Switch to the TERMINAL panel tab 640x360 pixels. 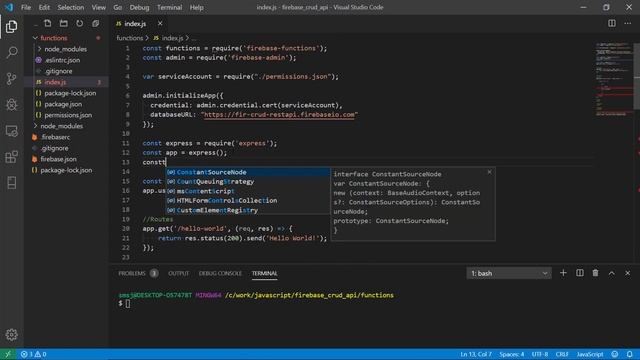(264, 273)
